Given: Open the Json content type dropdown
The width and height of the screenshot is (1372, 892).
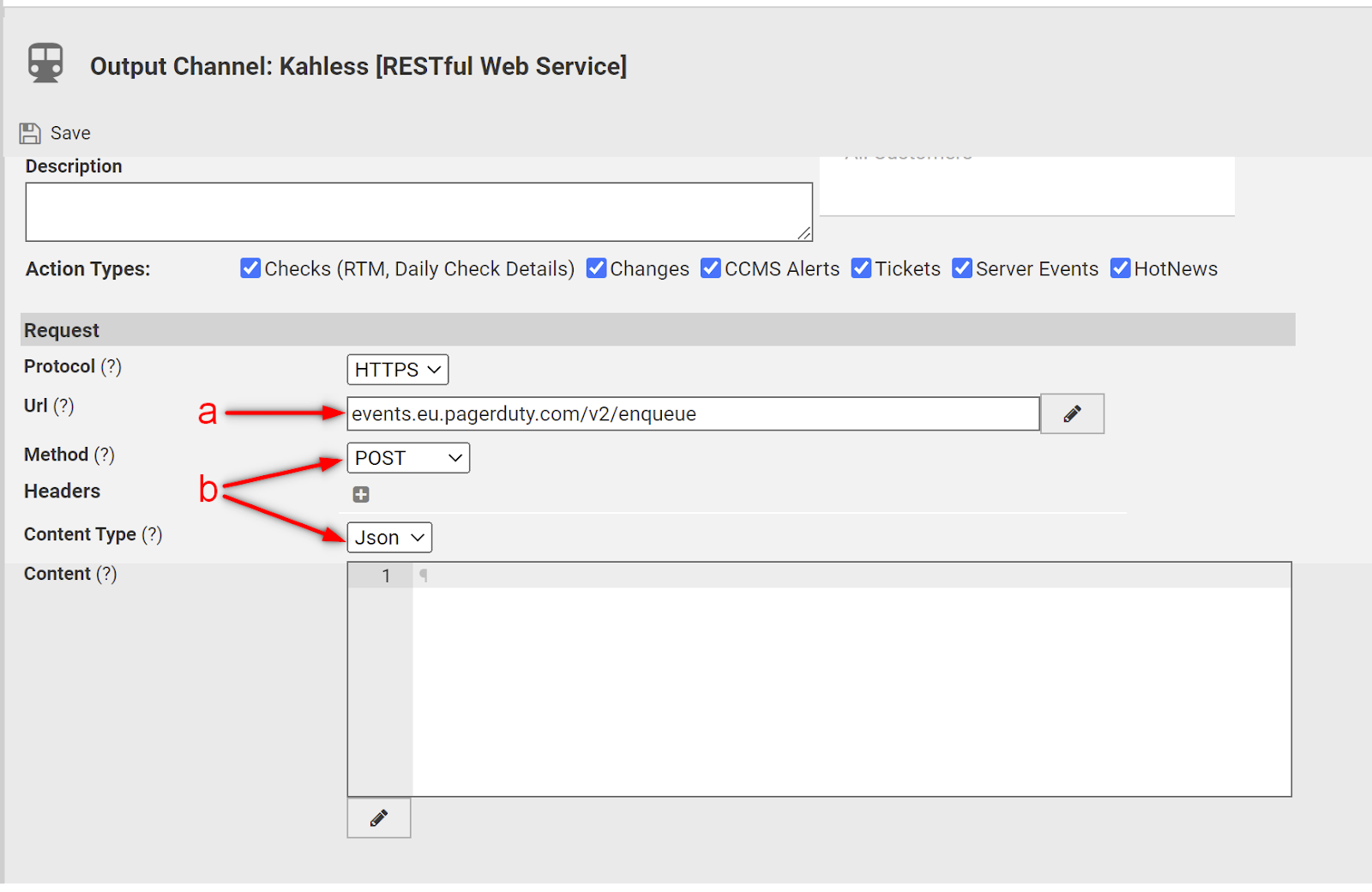Looking at the screenshot, I should [x=389, y=538].
